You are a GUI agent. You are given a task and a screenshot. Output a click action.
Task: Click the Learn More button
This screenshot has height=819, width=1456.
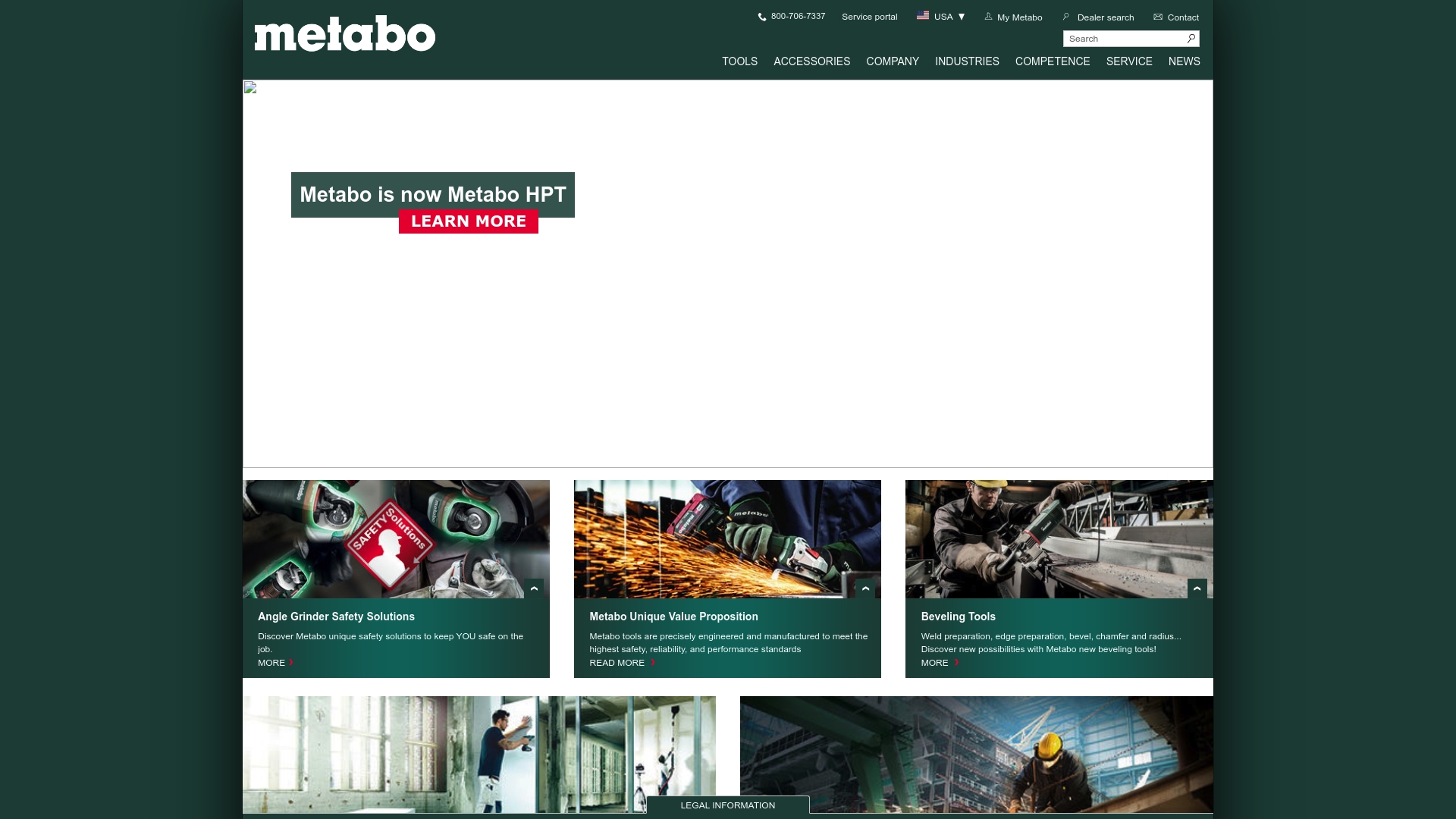pos(469,221)
